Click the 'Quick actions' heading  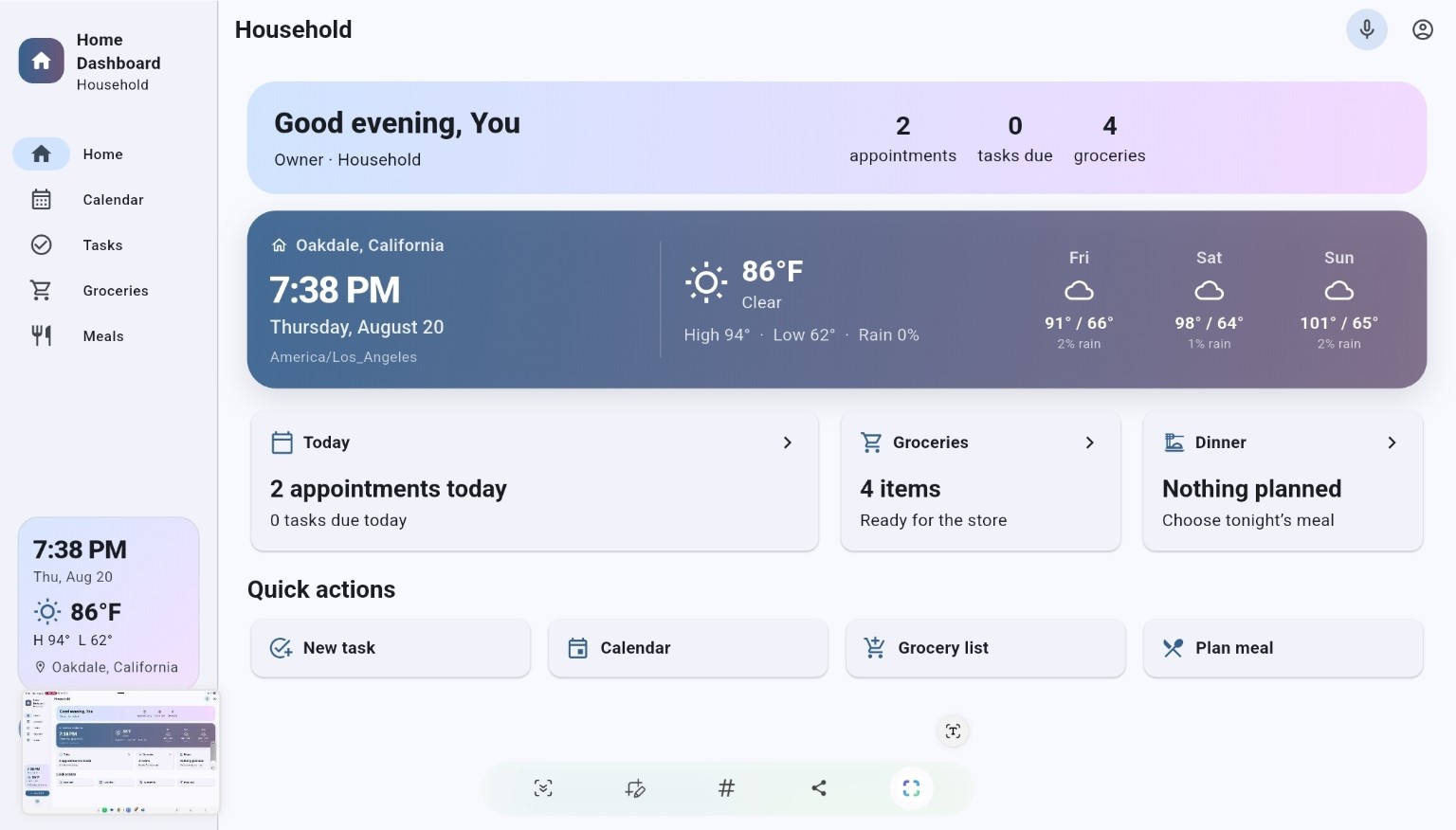[x=321, y=589]
